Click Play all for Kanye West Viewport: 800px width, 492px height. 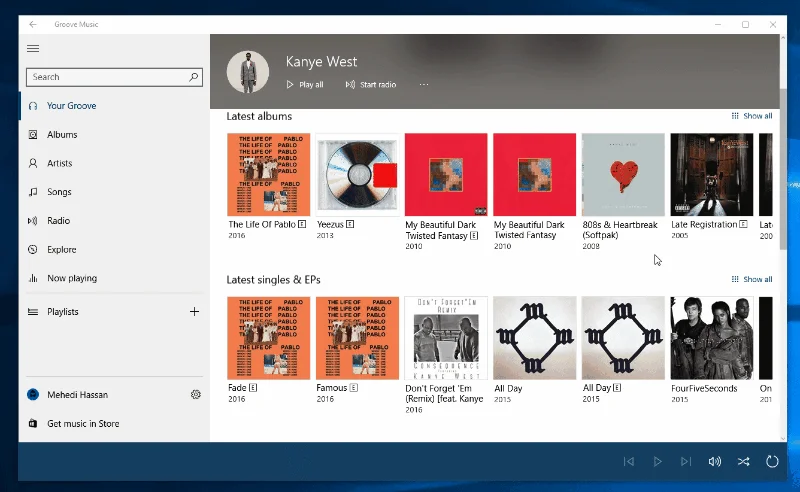click(x=305, y=85)
